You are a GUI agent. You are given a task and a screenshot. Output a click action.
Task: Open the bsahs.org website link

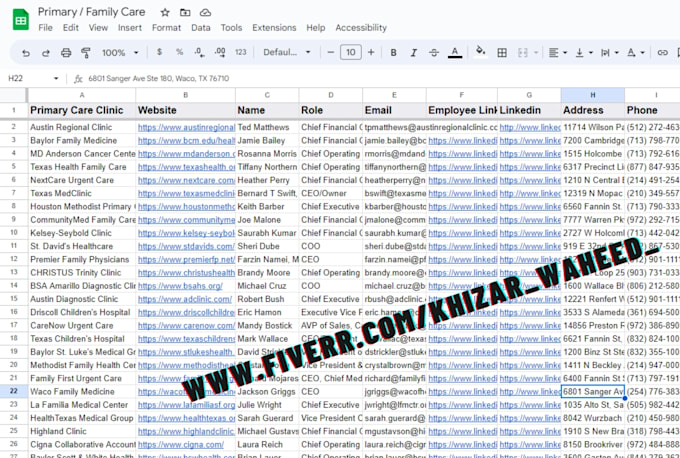(x=180, y=286)
